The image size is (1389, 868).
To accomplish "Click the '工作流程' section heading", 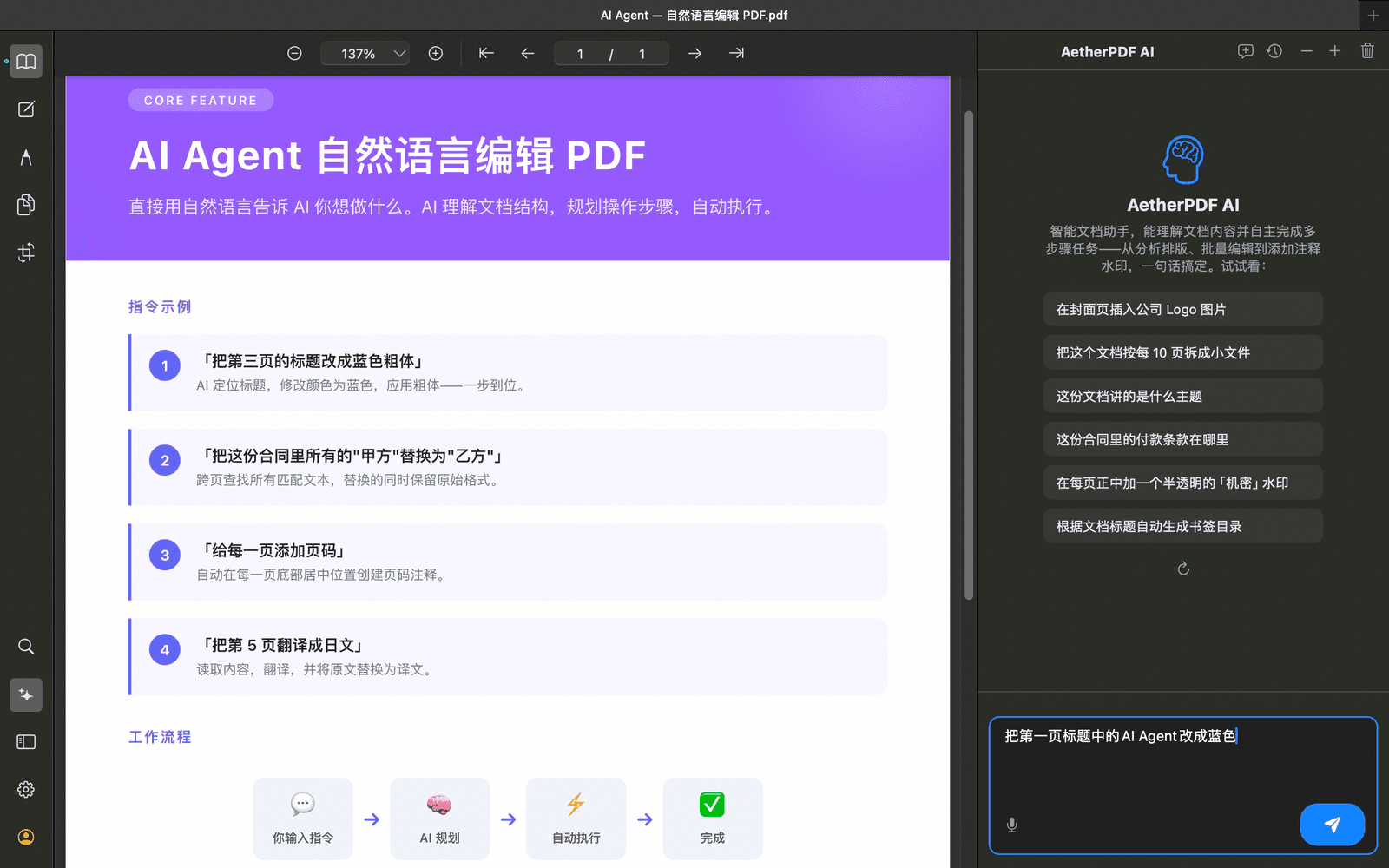I will click(160, 737).
